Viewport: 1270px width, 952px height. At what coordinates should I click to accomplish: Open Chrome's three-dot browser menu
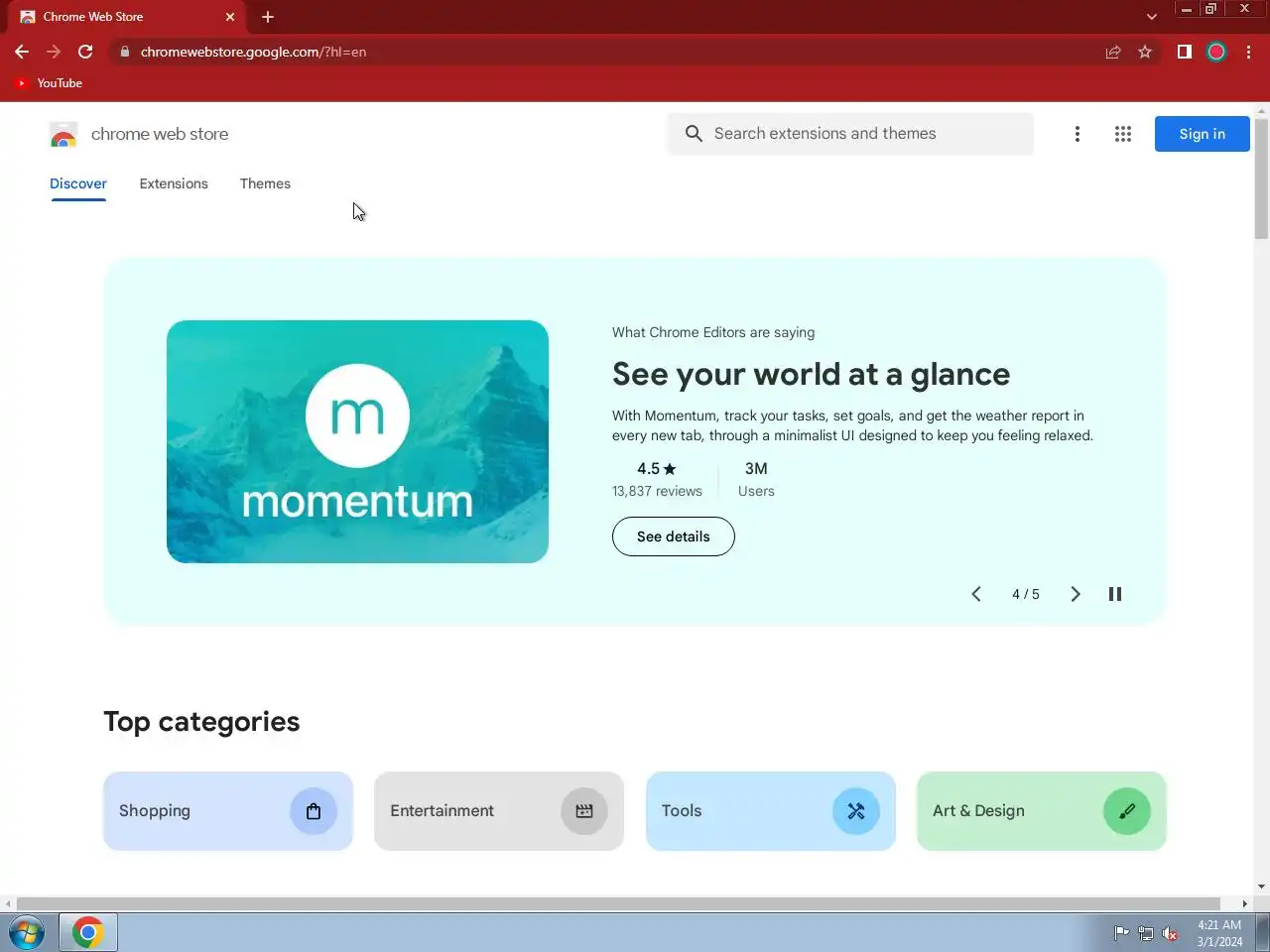coord(1248,52)
